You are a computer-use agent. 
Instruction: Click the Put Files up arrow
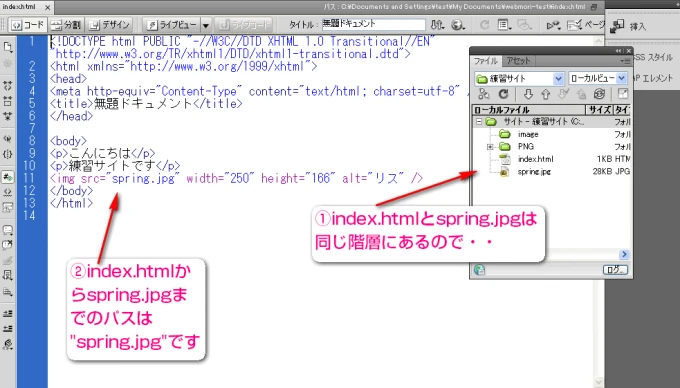[546, 94]
